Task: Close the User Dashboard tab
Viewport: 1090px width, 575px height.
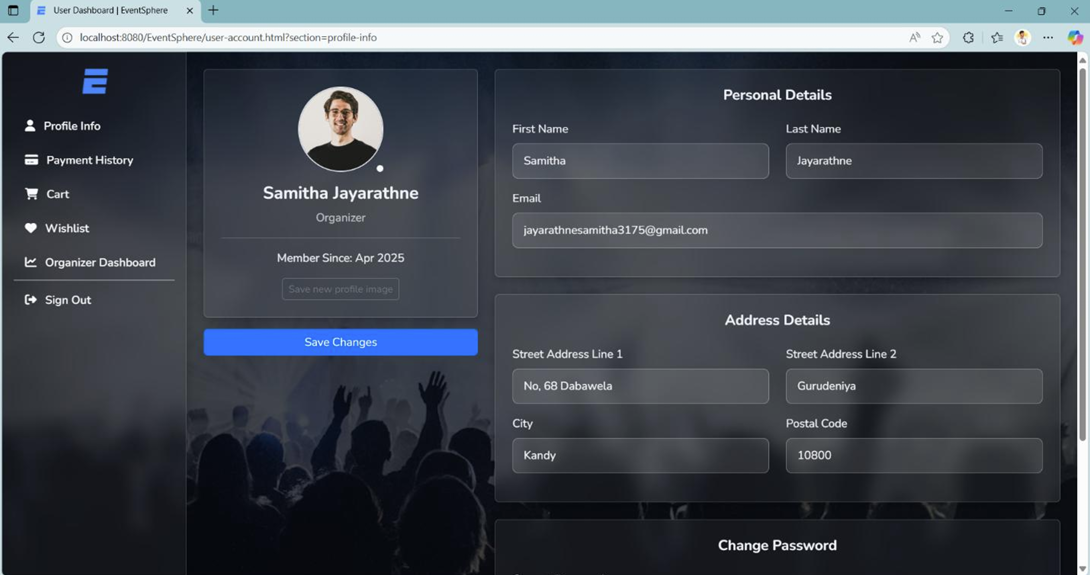Action: 190,11
